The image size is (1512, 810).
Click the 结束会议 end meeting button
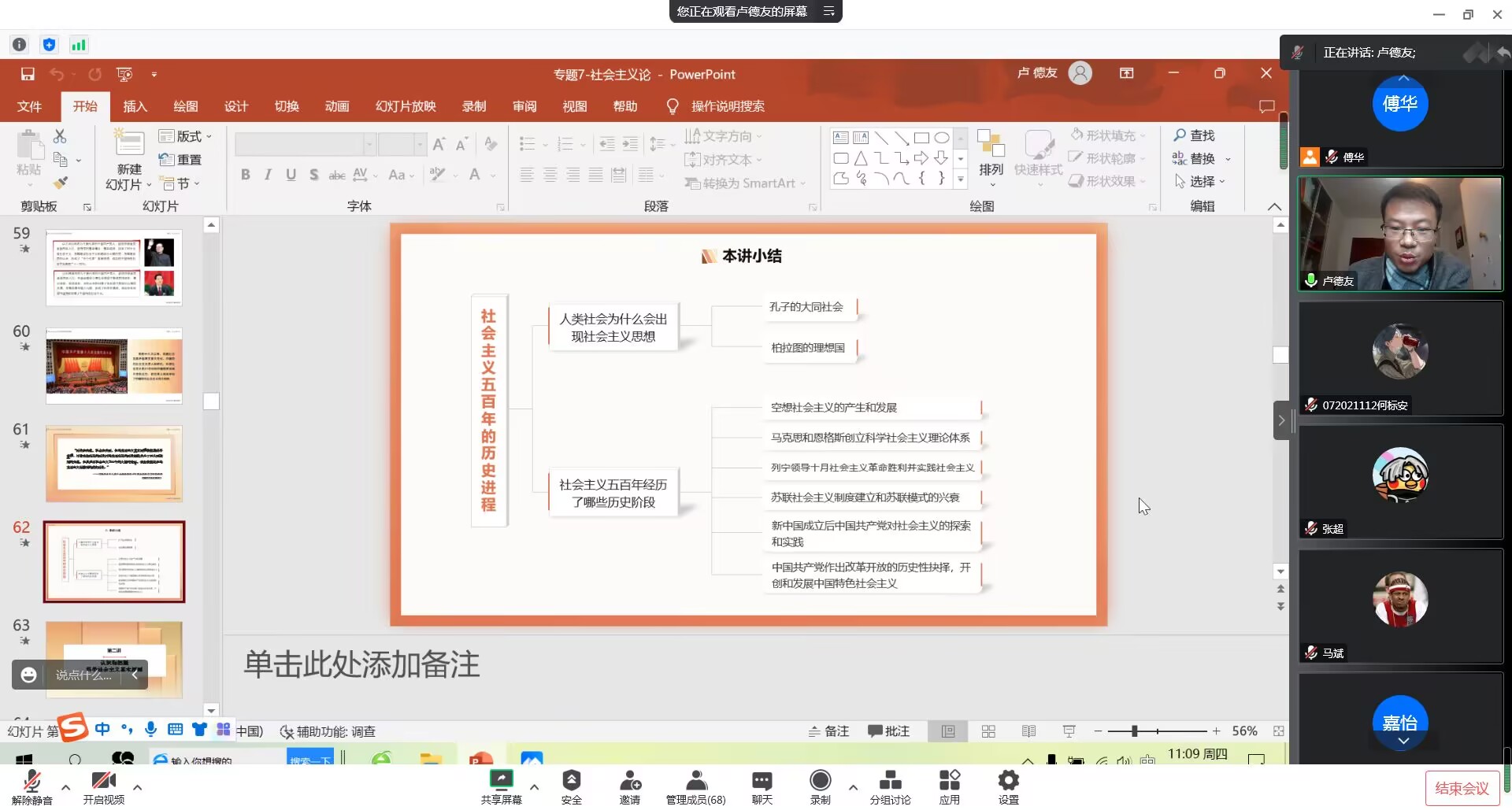coord(1462,788)
